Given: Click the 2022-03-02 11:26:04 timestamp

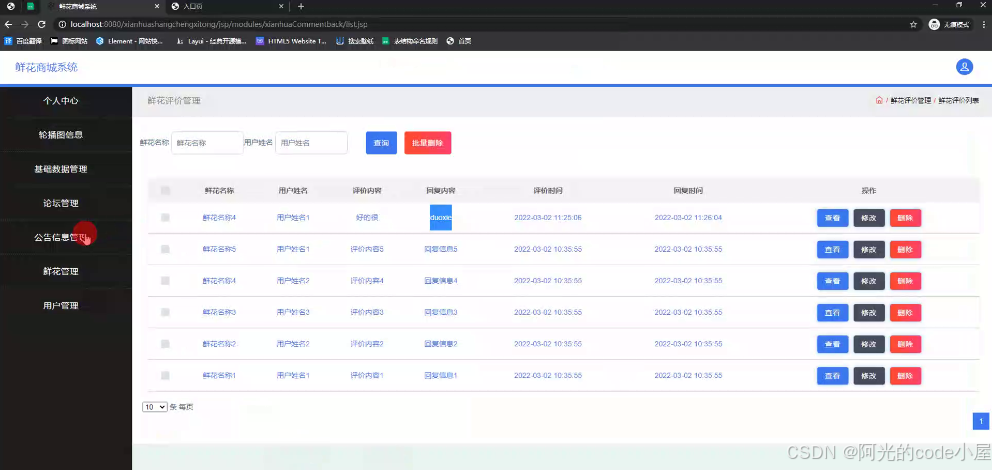Looking at the screenshot, I should pyautogui.click(x=688, y=218).
